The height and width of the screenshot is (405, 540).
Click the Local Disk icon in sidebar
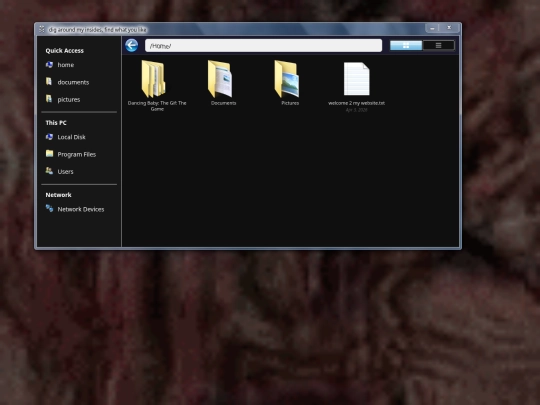(49, 137)
